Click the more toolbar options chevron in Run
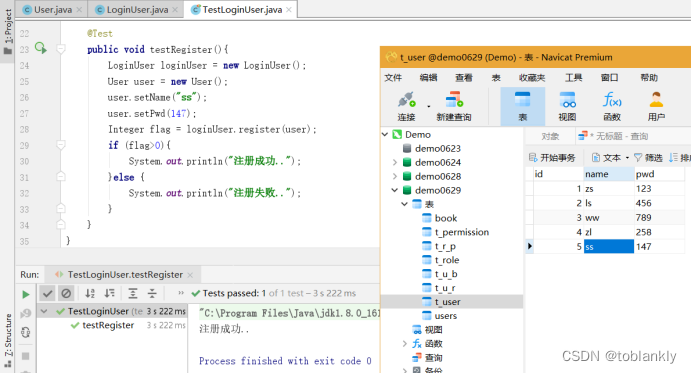The image size is (692, 373). coord(181,293)
